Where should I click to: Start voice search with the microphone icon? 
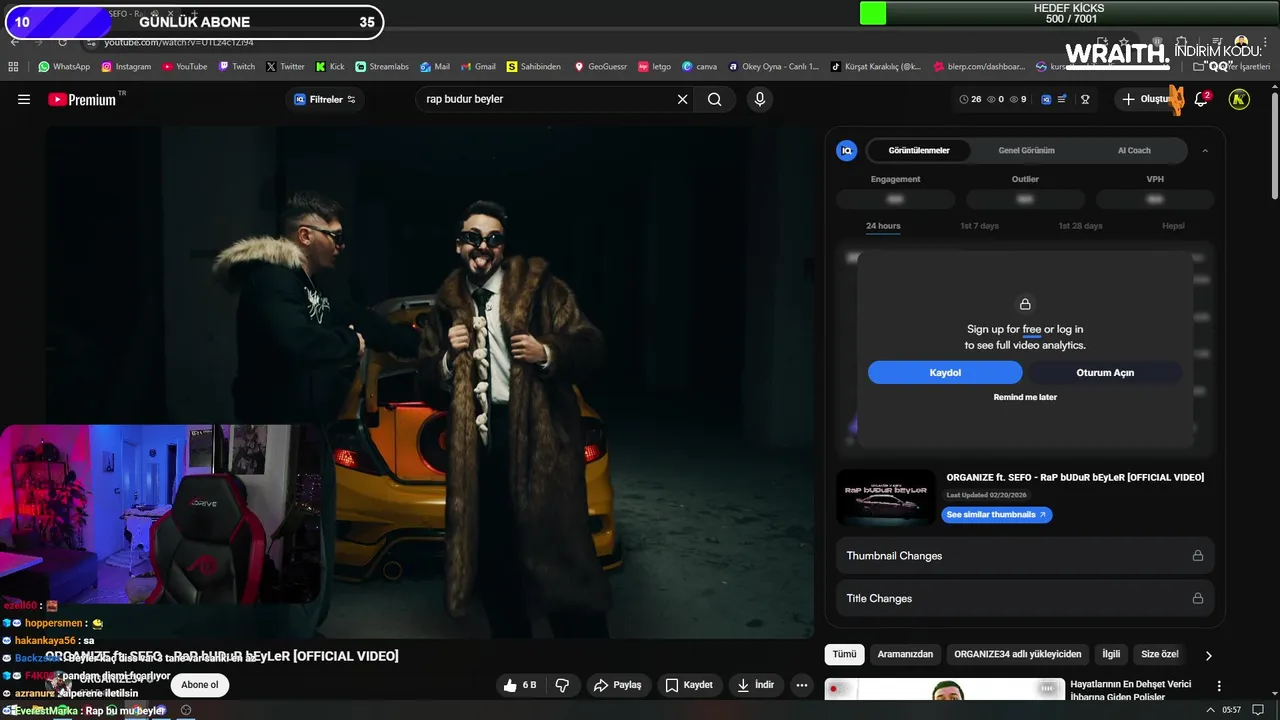click(x=760, y=99)
